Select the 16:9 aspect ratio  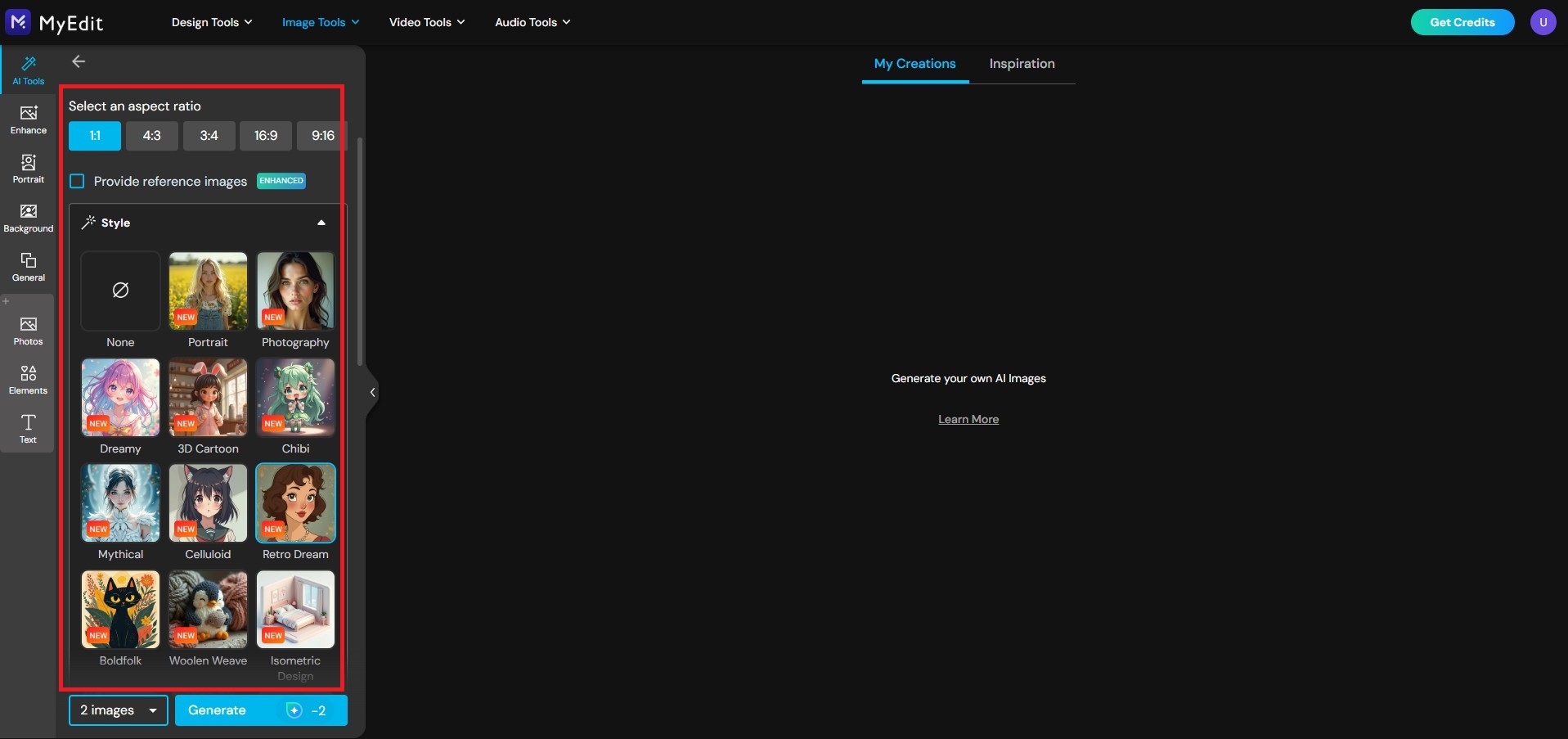[266, 136]
